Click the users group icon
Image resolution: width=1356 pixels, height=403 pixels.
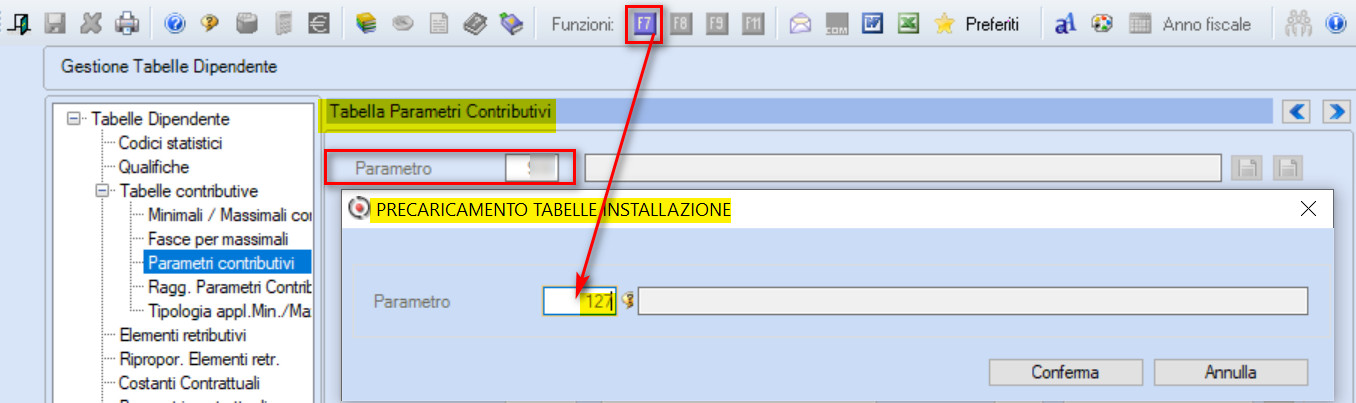1299,23
